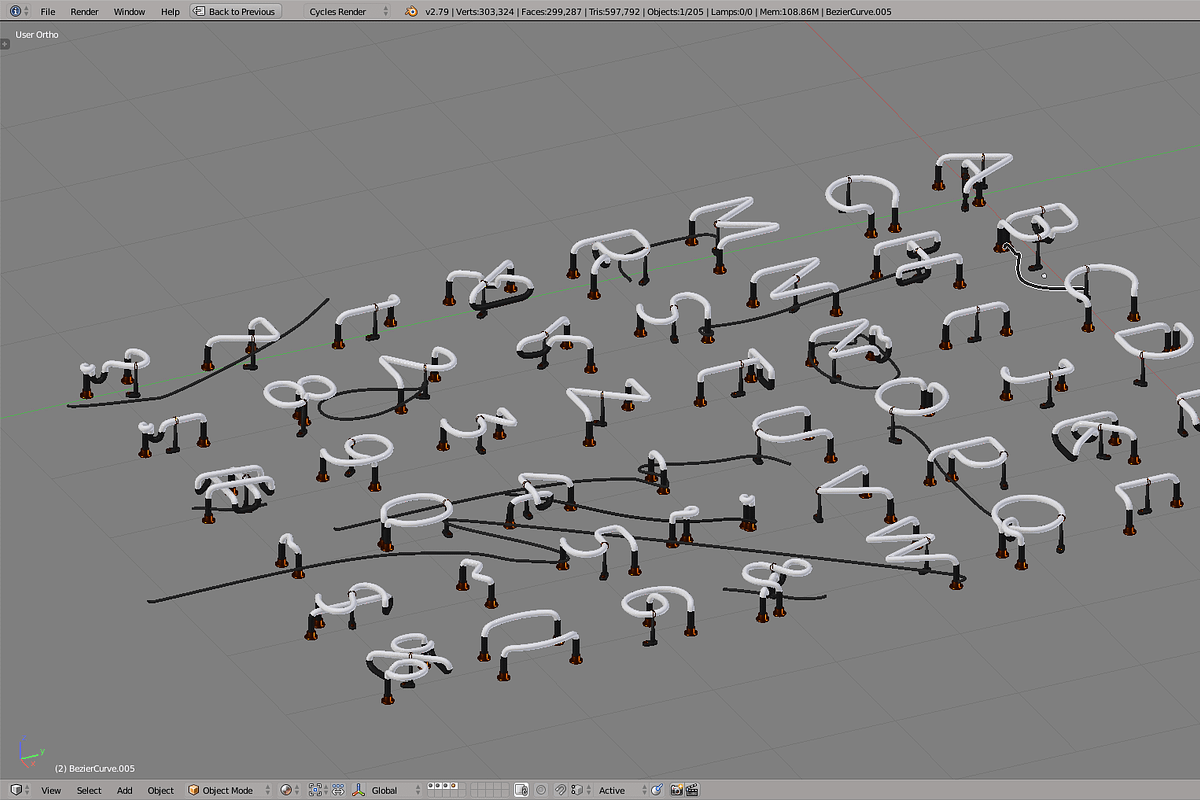Image resolution: width=1200 pixels, height=800 pixels.
Task: Open the snap element type selector
Action: (x=581, y=790)
